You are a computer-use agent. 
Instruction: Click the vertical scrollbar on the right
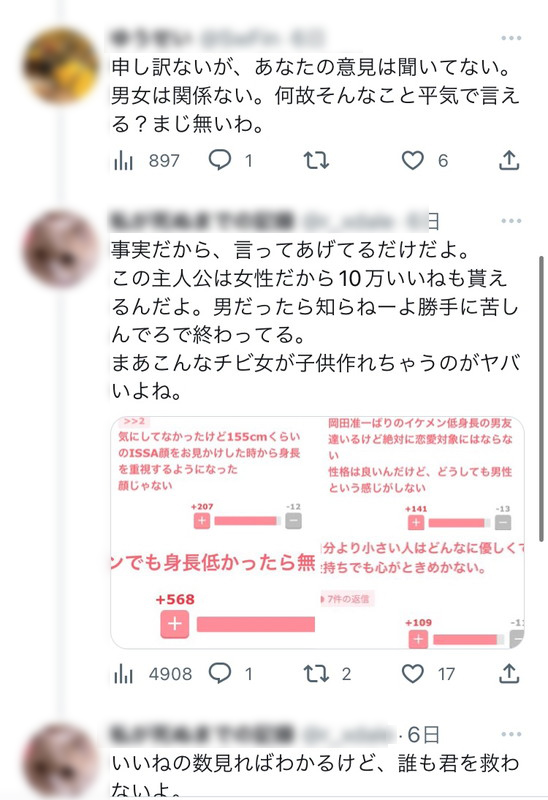pyautogui.click(x=541, y=399)
